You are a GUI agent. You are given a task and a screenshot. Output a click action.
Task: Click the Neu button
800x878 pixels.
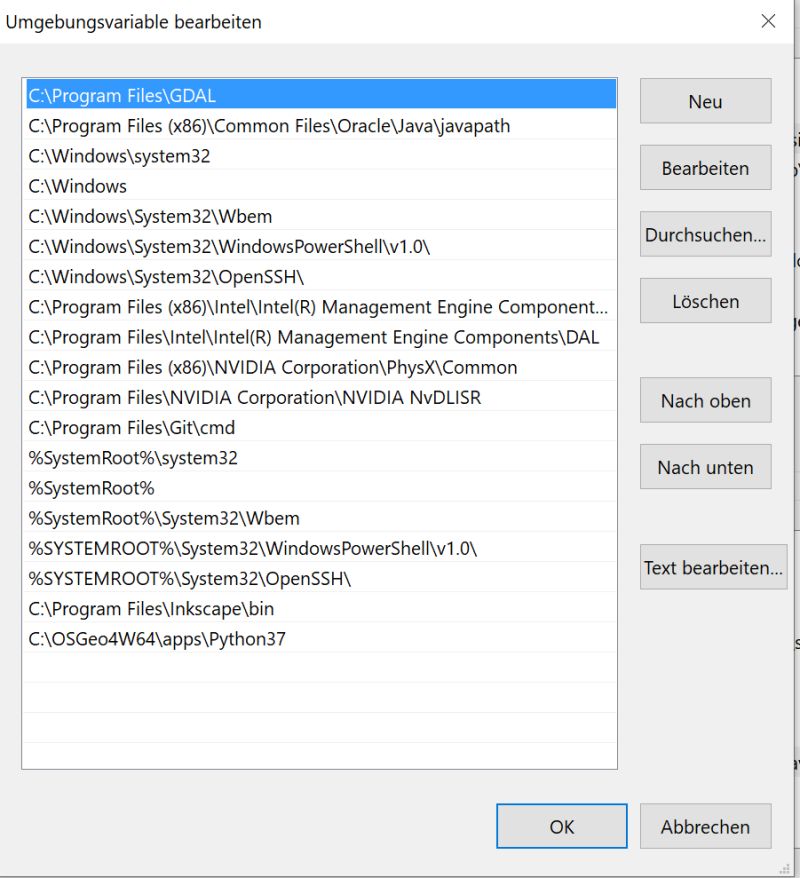coord(705,101)
